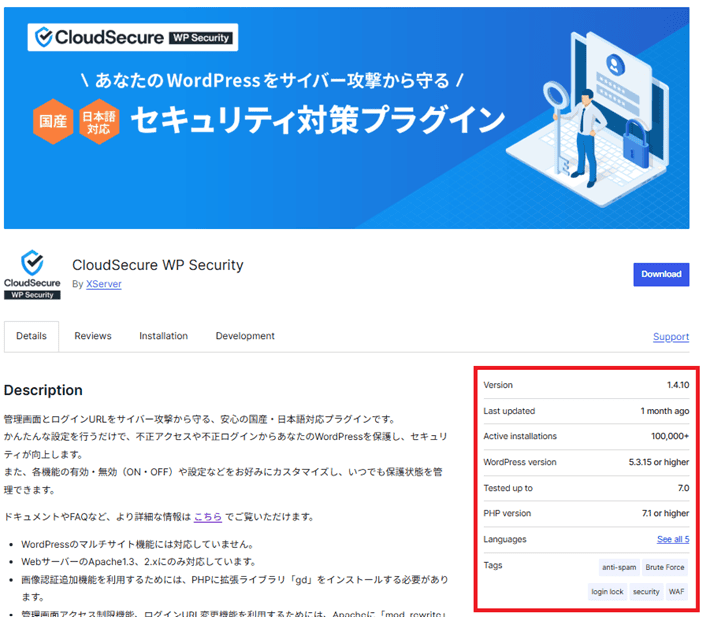Click the Tested up to value 7.0
The width and height of the screenshot is (710, 617).
683,488
